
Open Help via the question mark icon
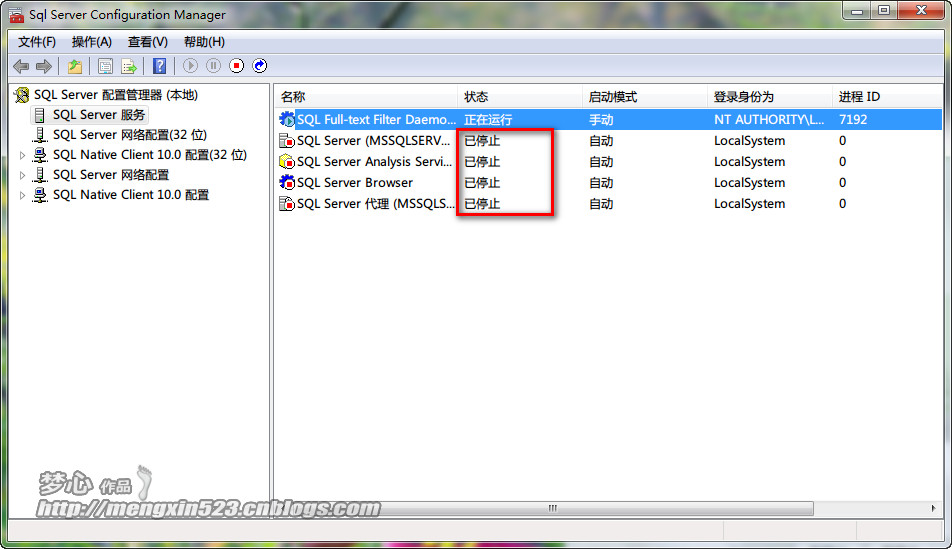[x=159, y=66]
